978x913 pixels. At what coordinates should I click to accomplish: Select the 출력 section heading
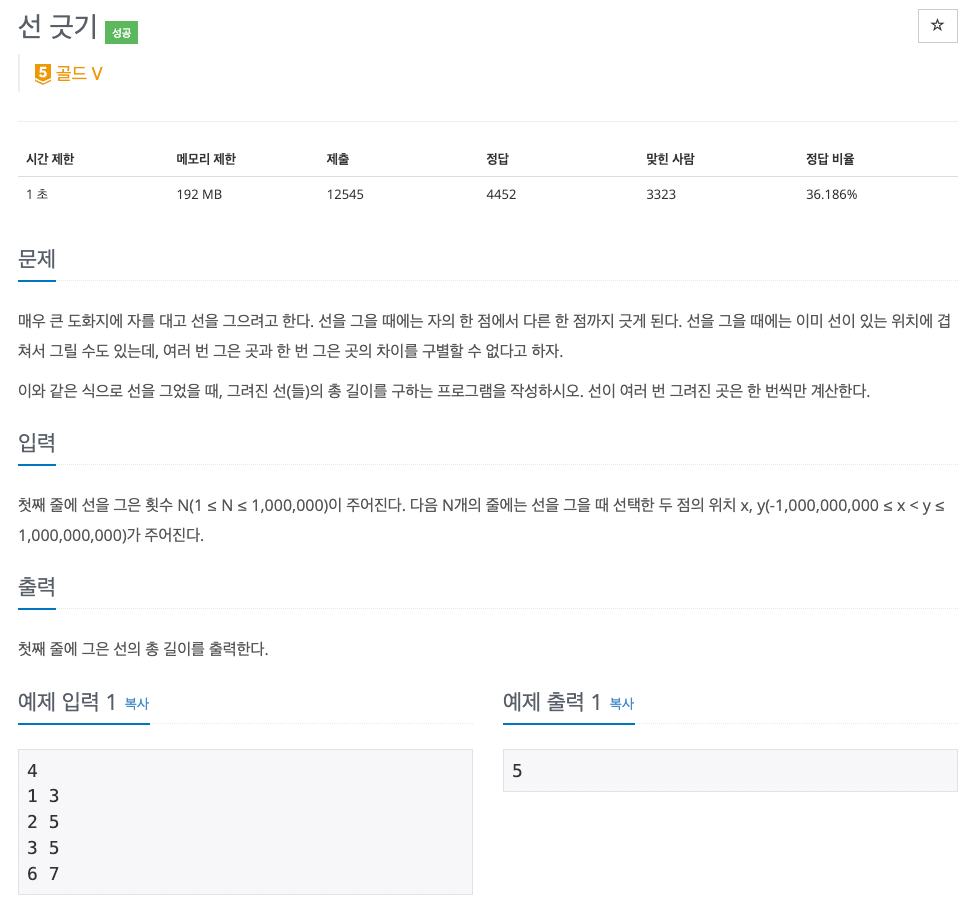(x=37, y=586)
